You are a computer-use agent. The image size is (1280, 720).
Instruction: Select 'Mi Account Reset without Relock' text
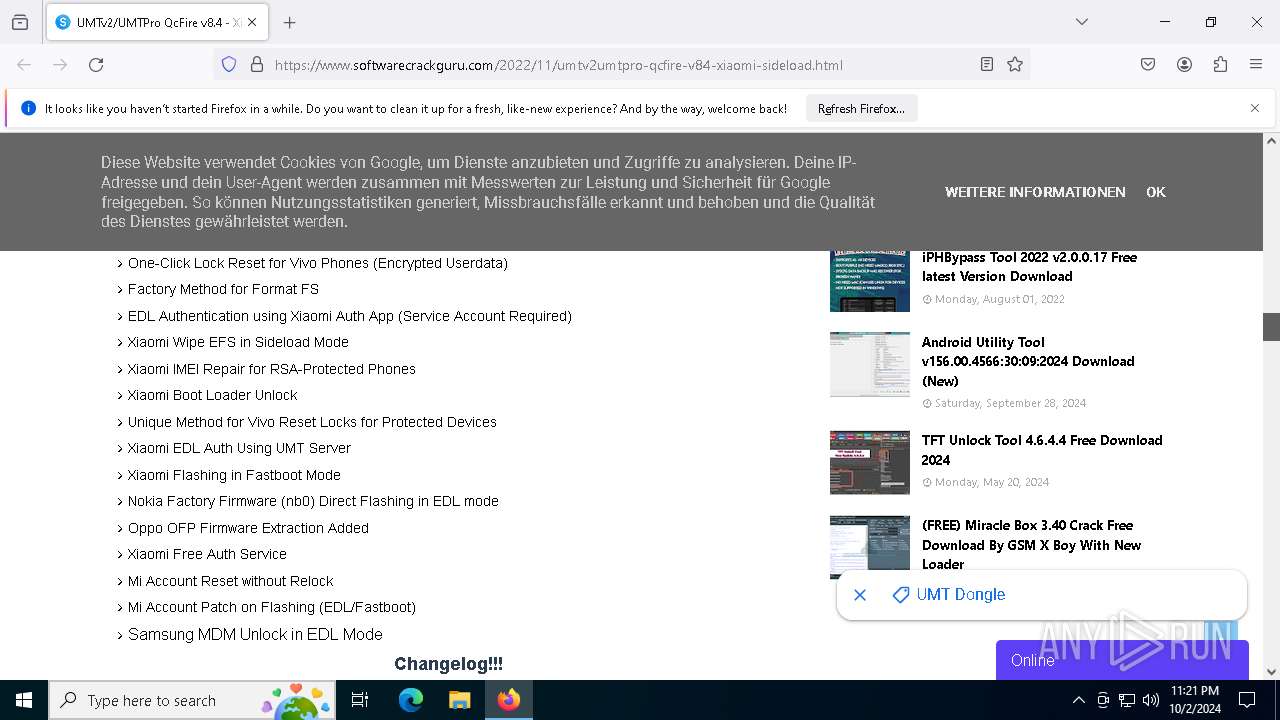pyautogui.click(x=231, y=581)
